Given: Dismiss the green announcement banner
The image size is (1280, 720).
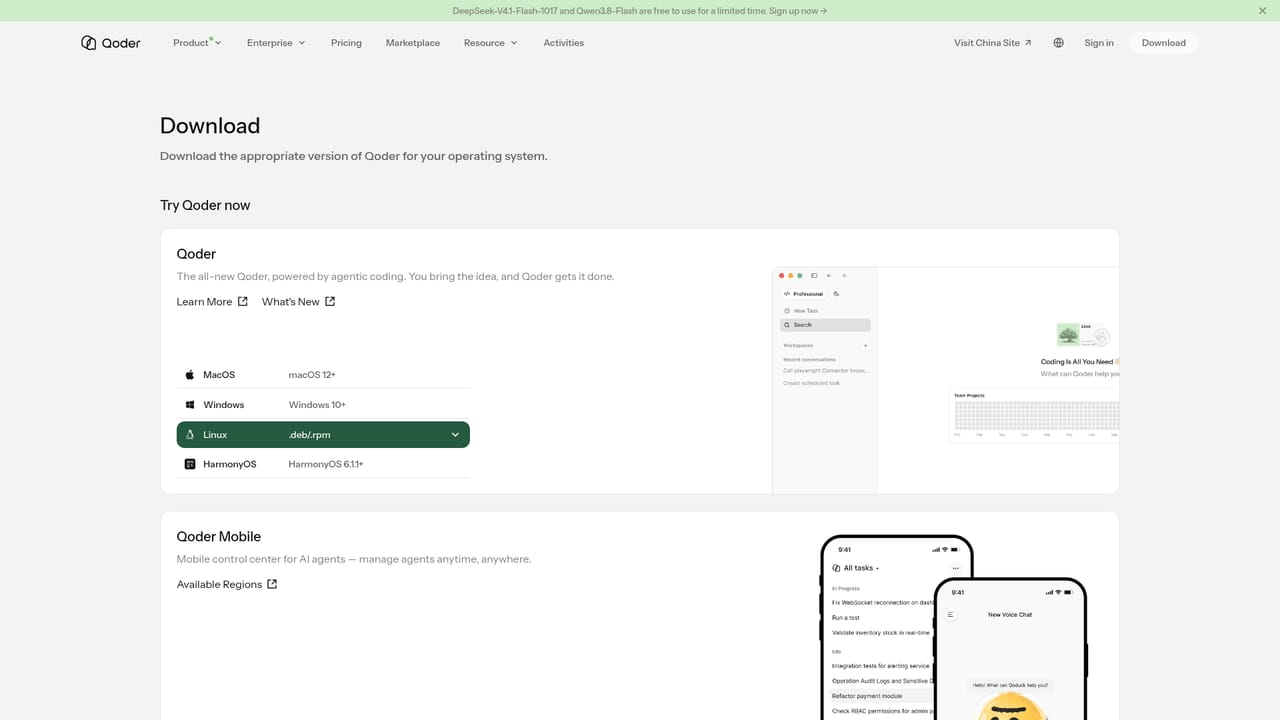Looking at the screenshot, I should [x=1262, y=11].
